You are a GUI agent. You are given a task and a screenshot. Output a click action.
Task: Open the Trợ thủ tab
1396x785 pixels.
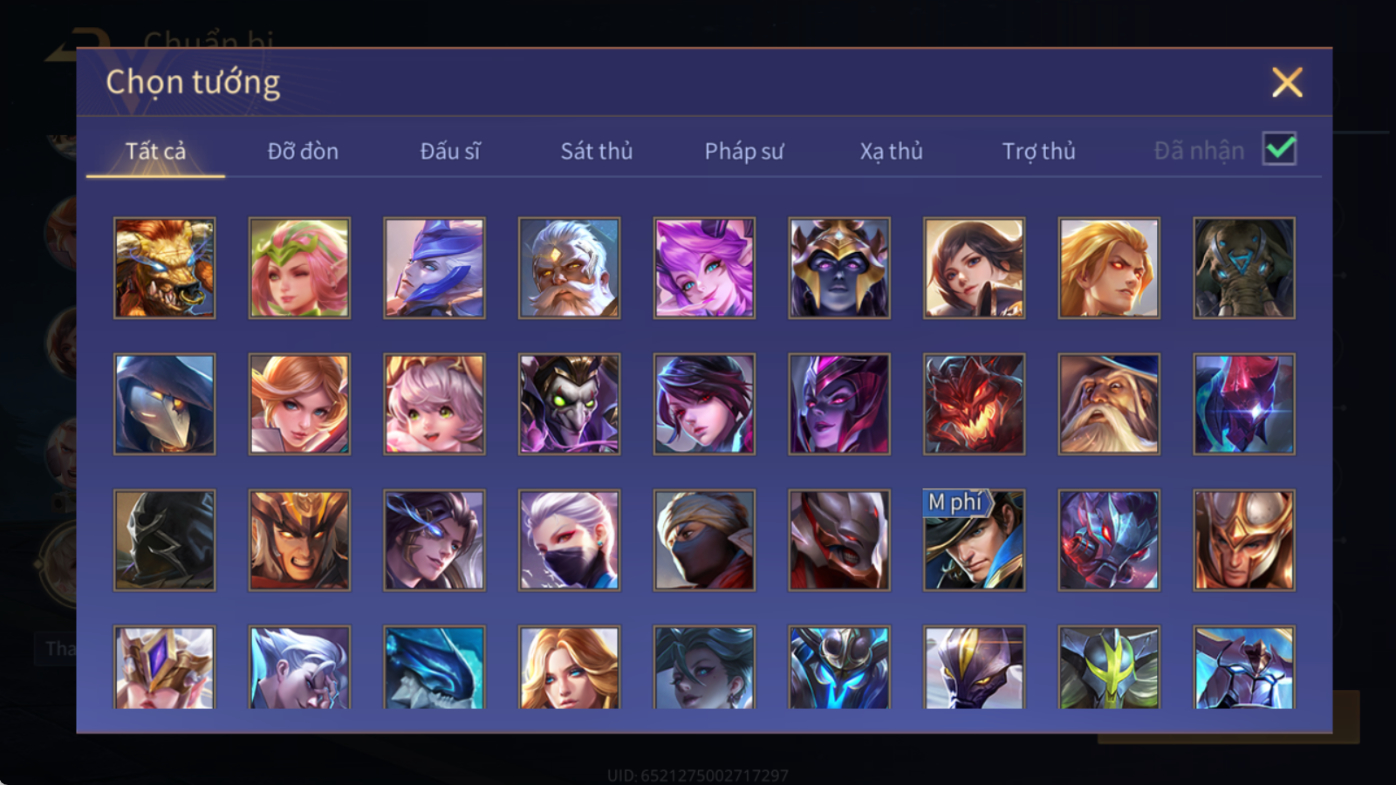click(1038, 151)
